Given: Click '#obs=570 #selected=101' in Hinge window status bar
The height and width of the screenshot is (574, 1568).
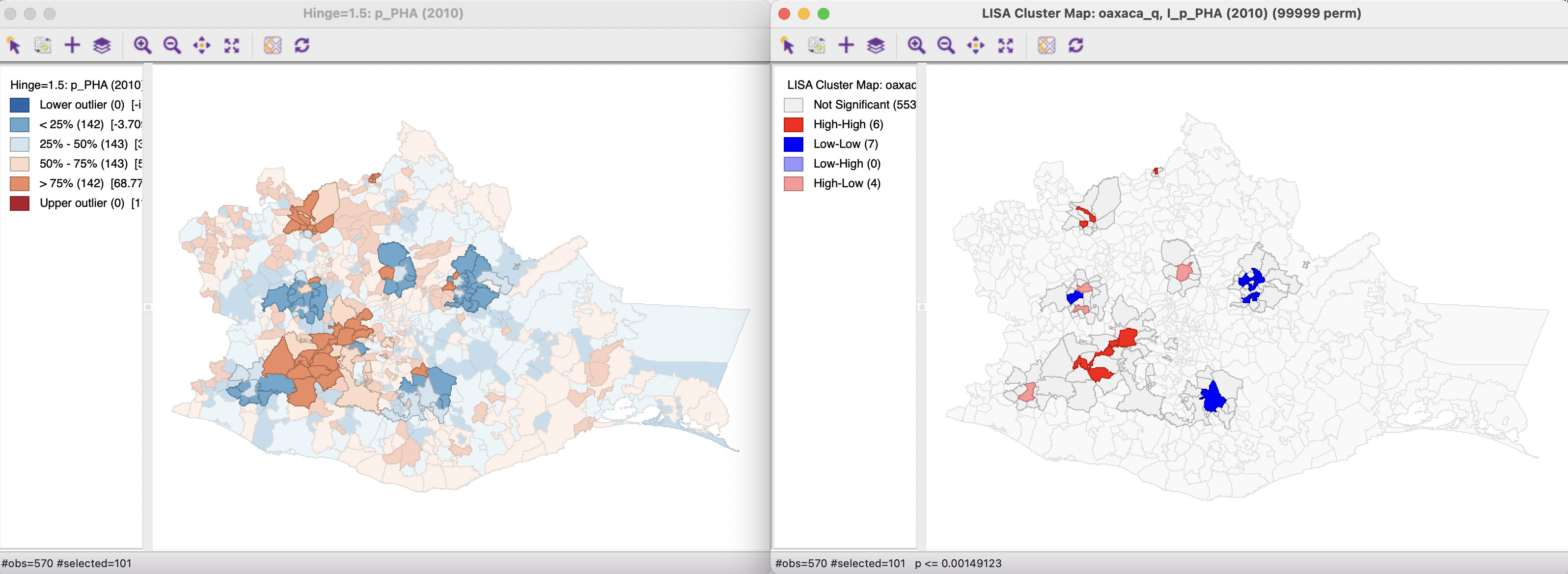Looking at the screenshot, I should (66, 563).
